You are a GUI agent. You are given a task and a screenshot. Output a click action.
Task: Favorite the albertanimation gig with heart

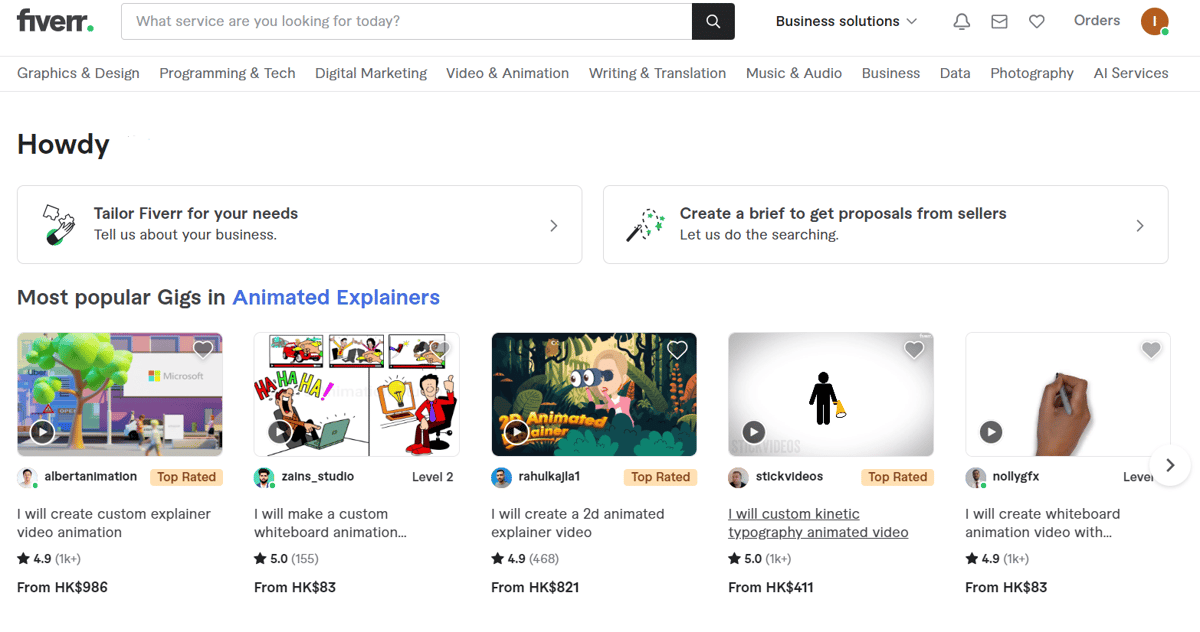[203, 350]
